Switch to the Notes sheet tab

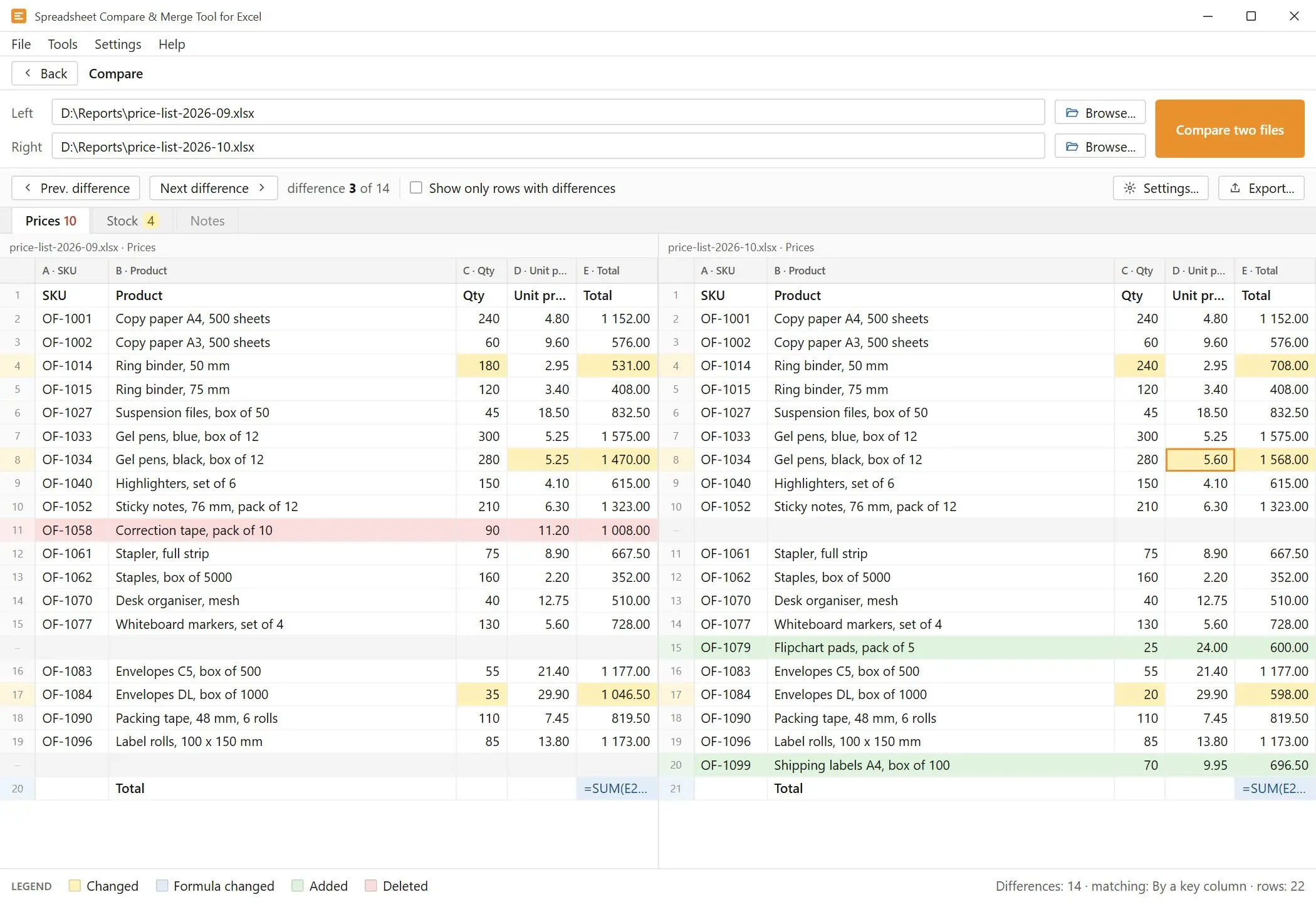(x=207, y=220)
